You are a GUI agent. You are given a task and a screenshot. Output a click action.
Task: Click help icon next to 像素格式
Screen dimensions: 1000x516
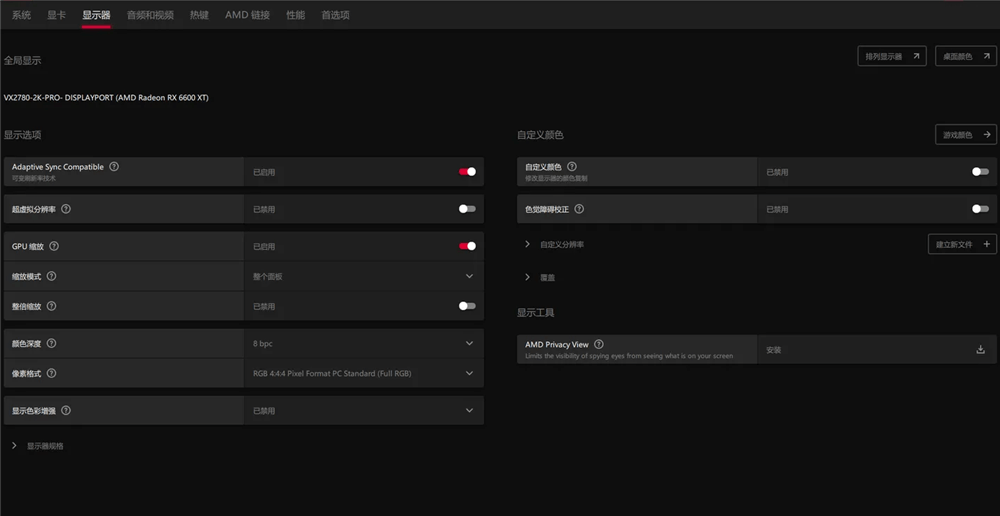click(51, 373)
